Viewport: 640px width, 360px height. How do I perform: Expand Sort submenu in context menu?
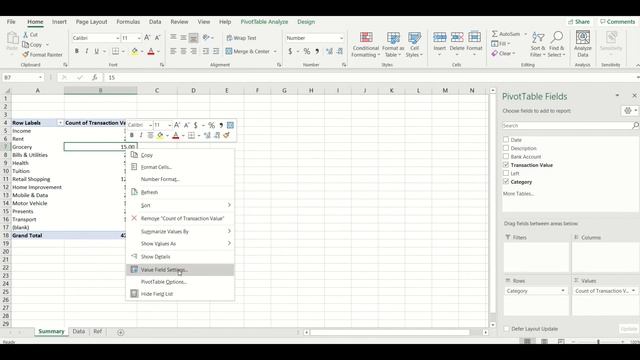(x=180, y=205)
